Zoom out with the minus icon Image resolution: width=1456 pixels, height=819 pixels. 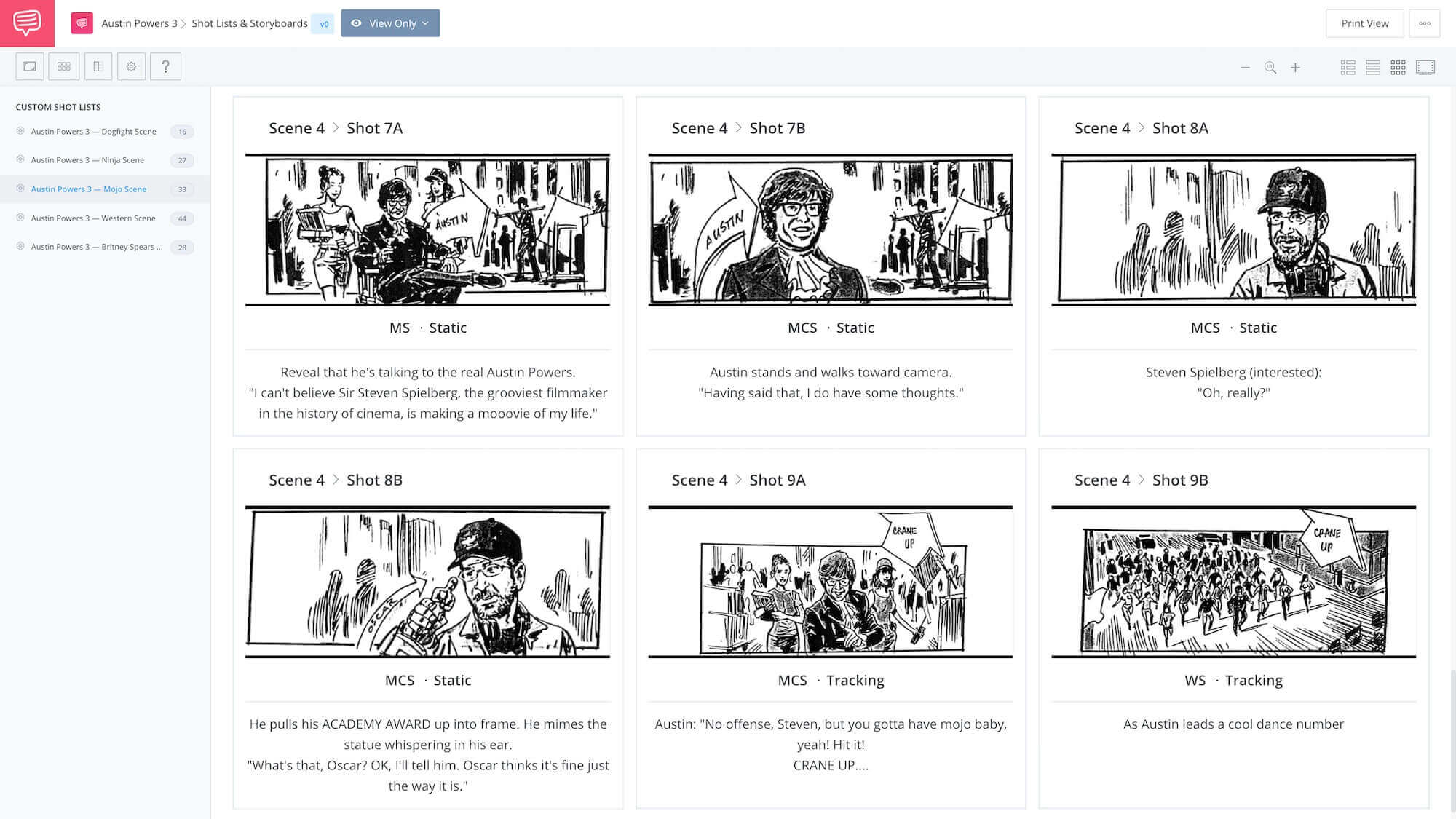pos(1245,68)
